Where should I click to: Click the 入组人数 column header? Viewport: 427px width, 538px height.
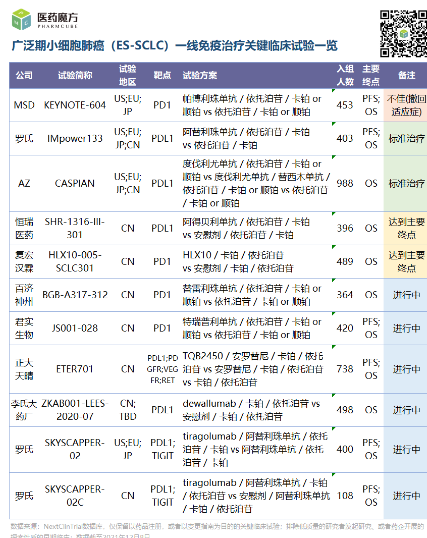pyautogui.click(x=345, y=75)
